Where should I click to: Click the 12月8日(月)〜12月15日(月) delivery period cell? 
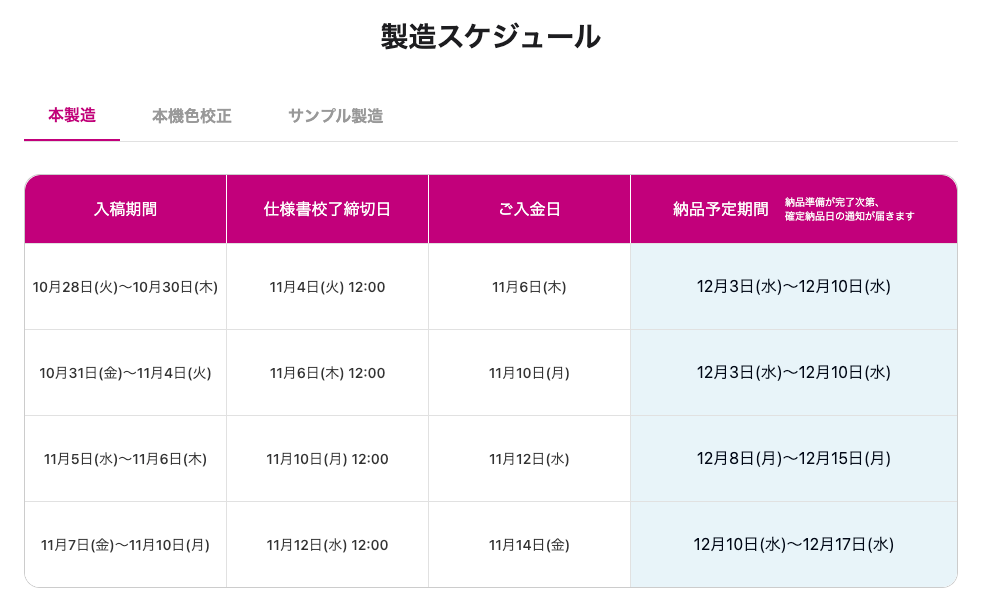793,459
